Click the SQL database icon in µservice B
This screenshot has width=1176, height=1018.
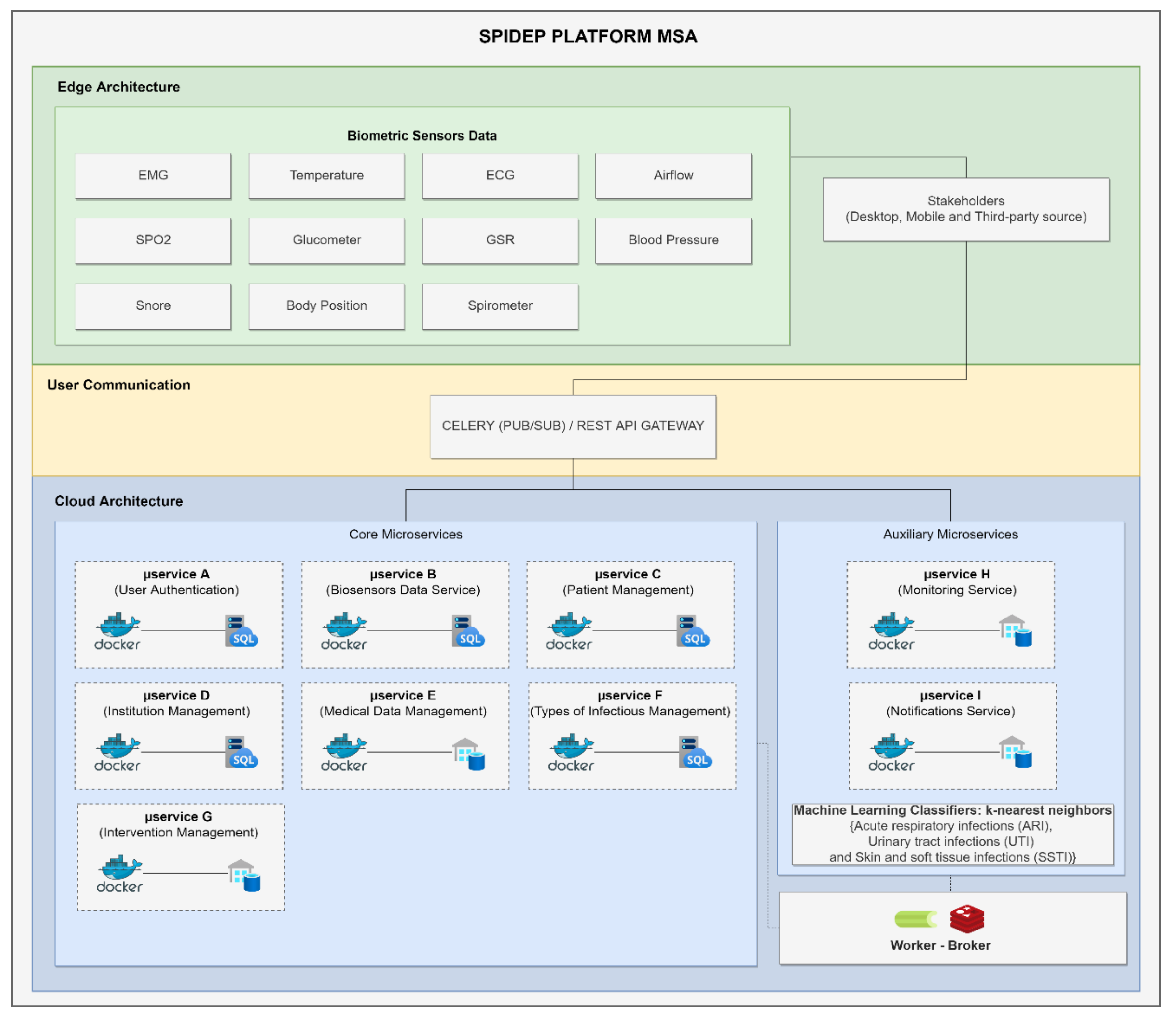pyautogui.click(x=468, y=631)
